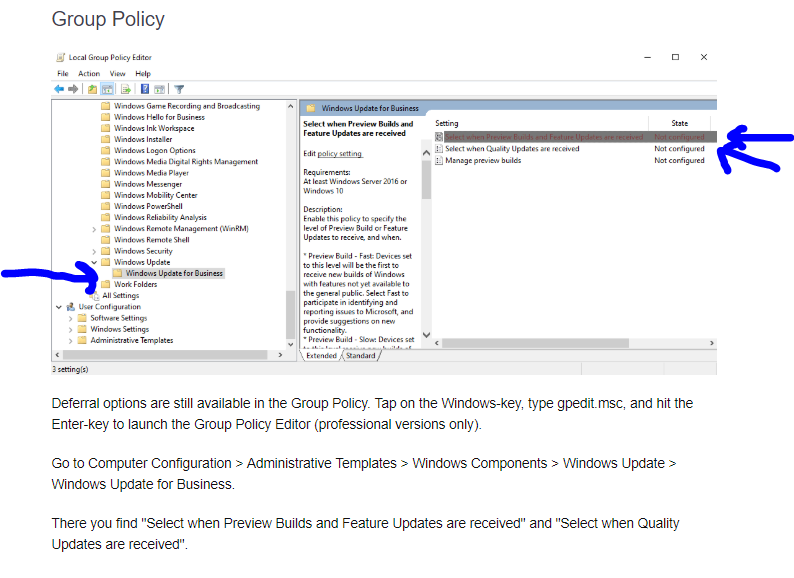Expand Software Settings under User Configuration
This screenshot has height=578, width=794.
(x=70, y=318)
